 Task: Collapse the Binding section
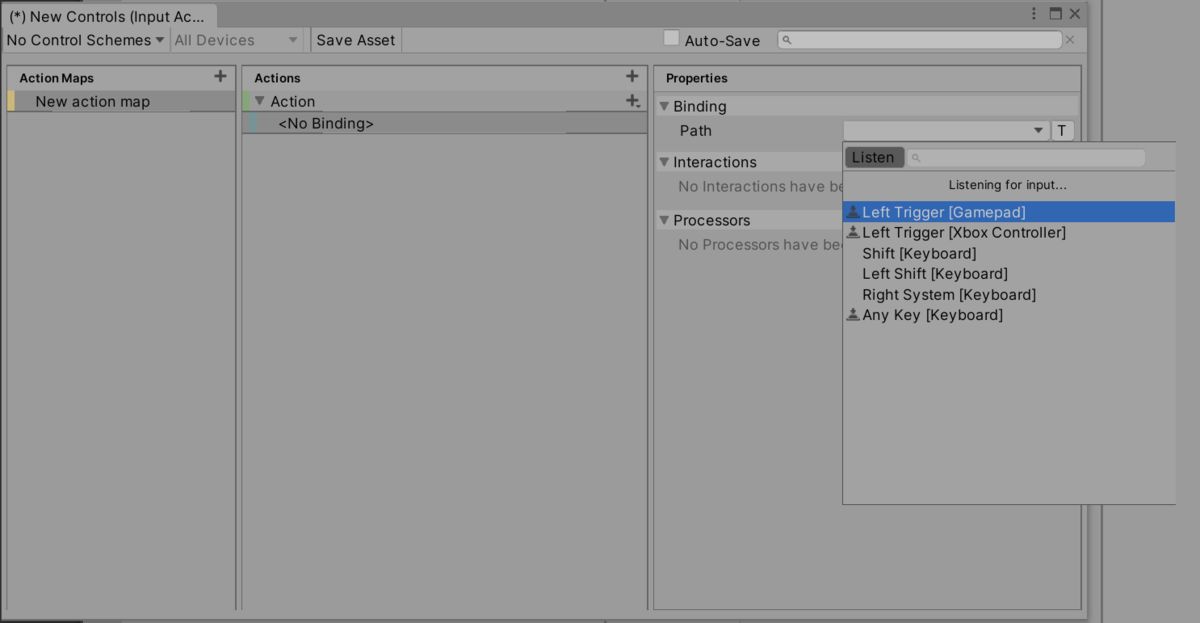coord(663,106)
